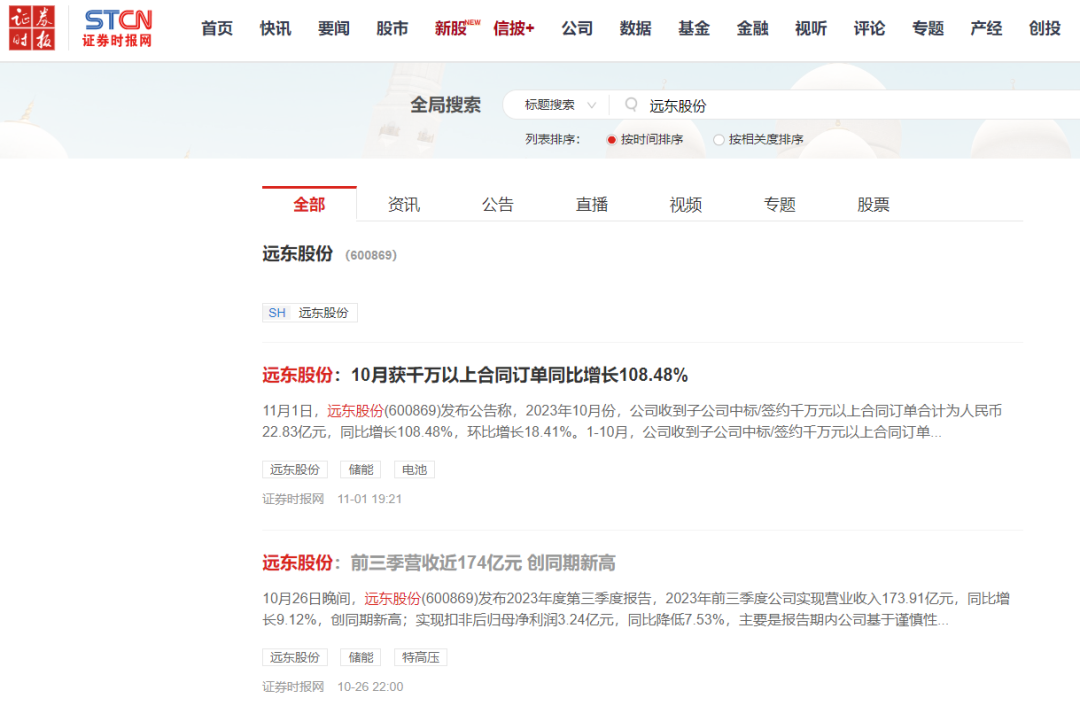Screen dimensions: 1080x706
Task: Switch to the 直播 tab
Action: tap(592, 204)
